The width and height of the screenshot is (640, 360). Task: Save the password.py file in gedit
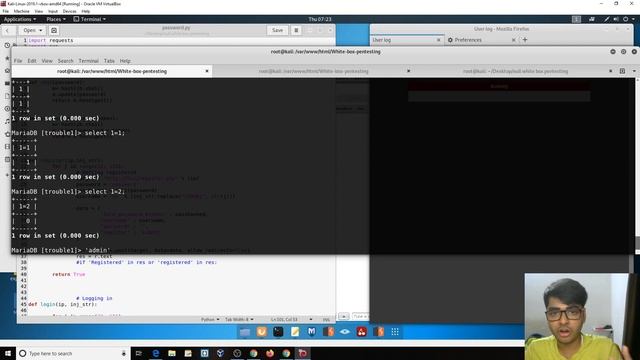(278, 30)
